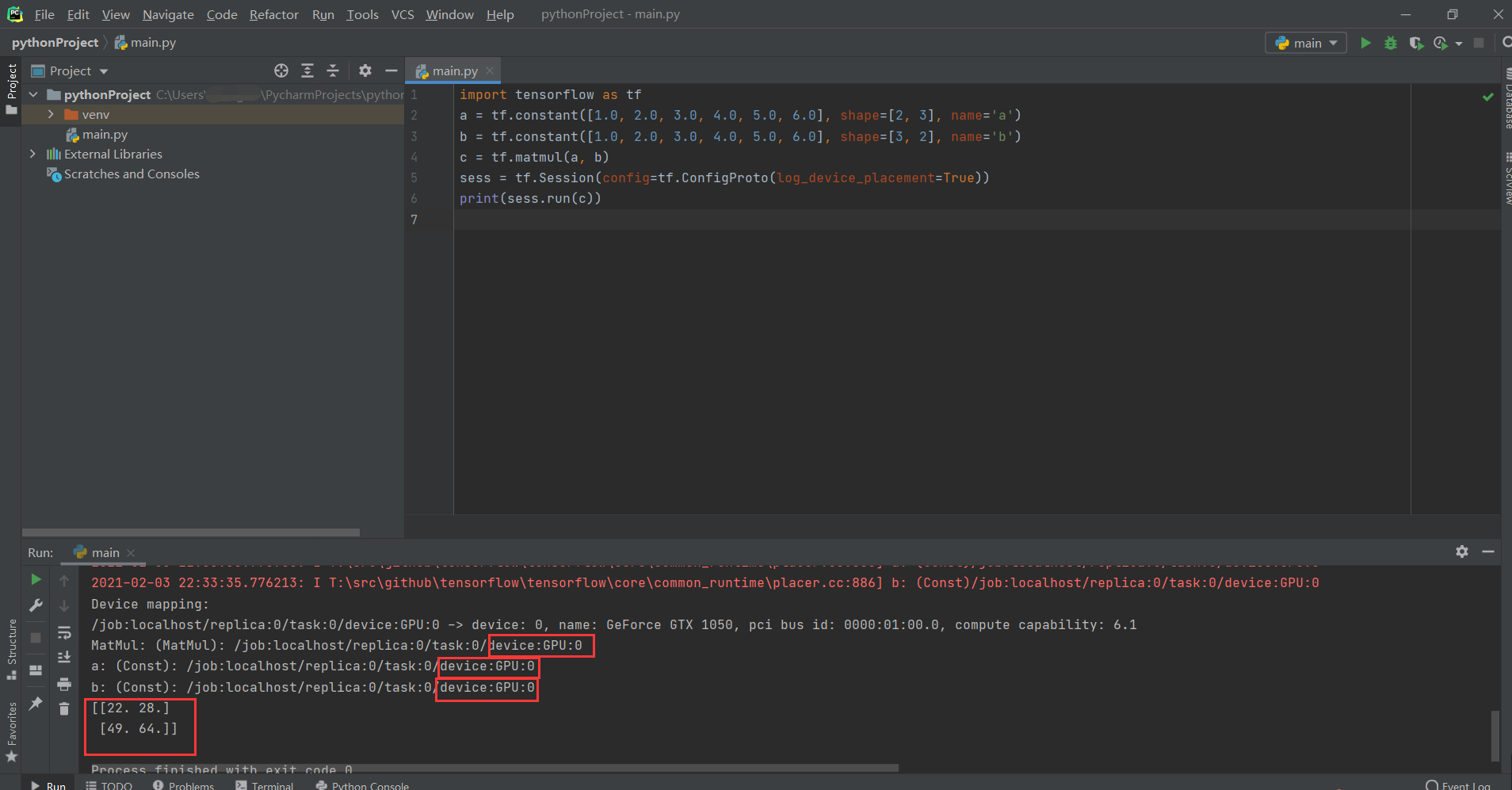Screen dimensions: 1512x790
Task: Click the profile main clock icon
Action: pos(1441,43)
